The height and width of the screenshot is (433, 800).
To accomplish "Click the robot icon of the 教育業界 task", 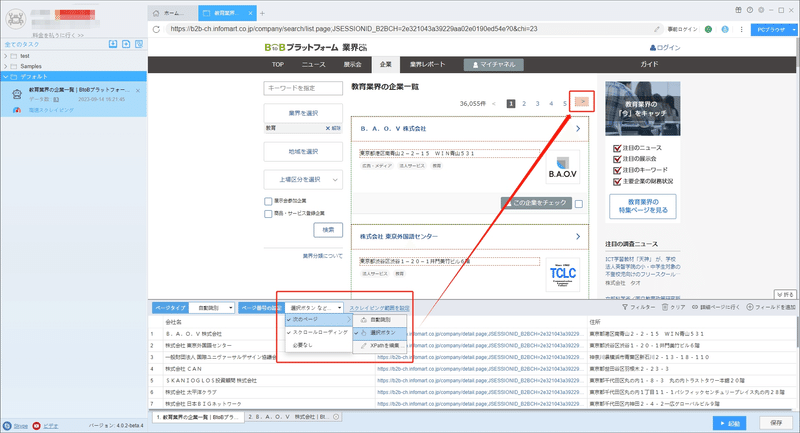I will (x=17, y=94).
